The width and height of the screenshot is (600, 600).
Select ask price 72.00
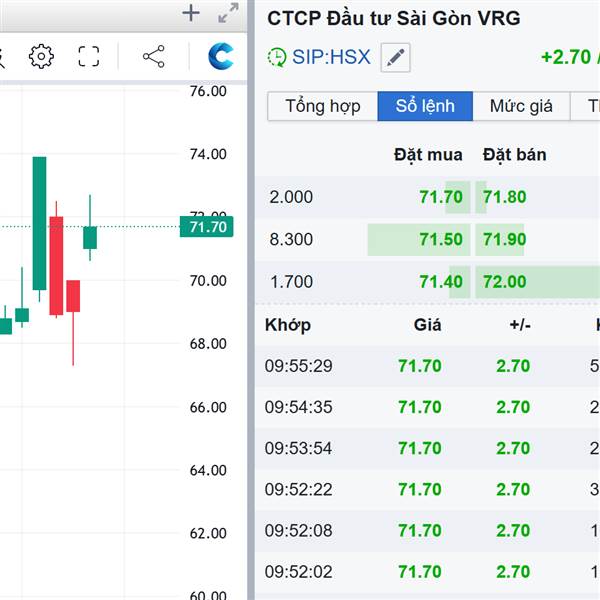(504, 282)
